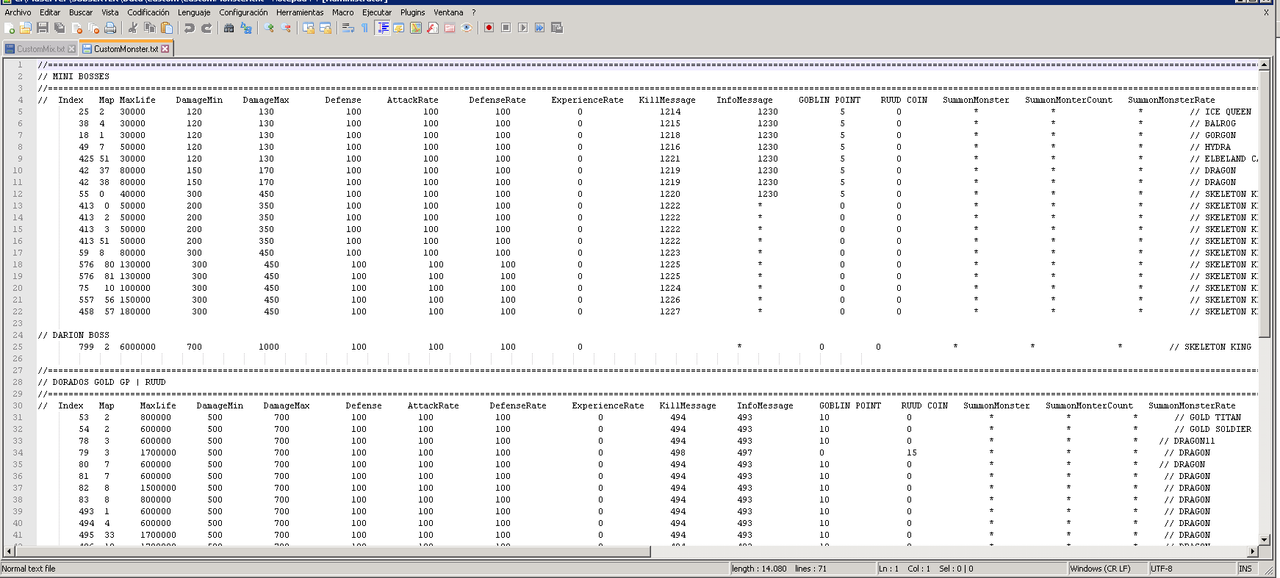Save the current file via toolbar
Viewport: 1280px width, 578px height.
[42, 28]
